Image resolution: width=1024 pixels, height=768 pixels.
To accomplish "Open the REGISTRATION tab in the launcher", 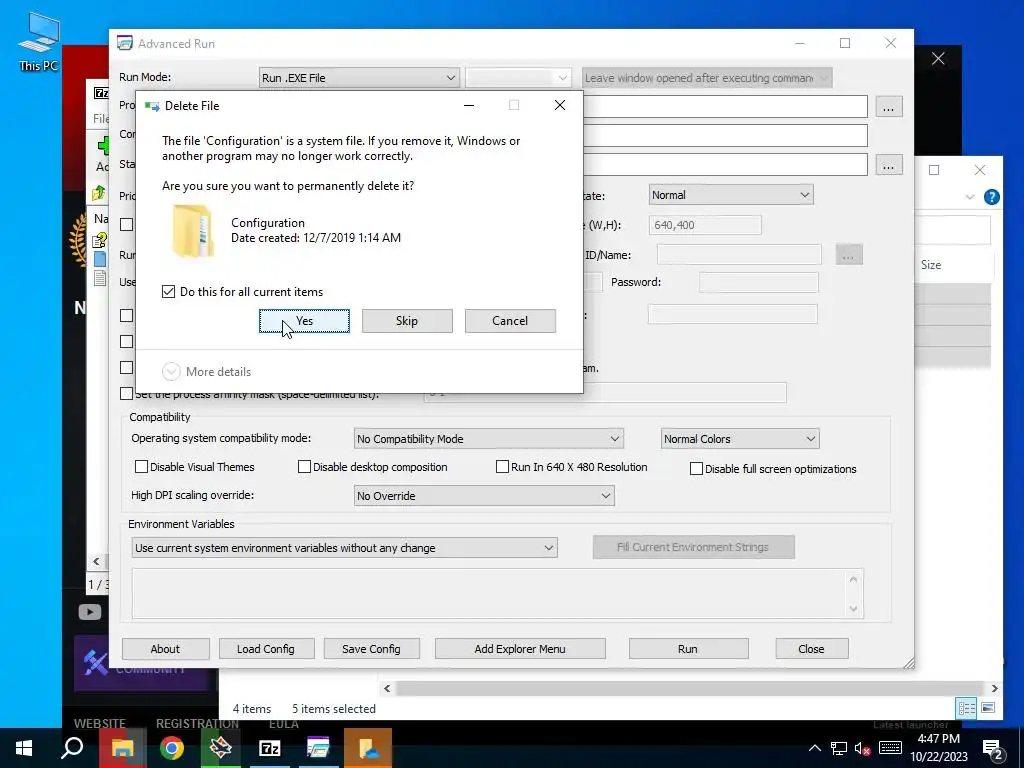I will click(x=197, y=724).
